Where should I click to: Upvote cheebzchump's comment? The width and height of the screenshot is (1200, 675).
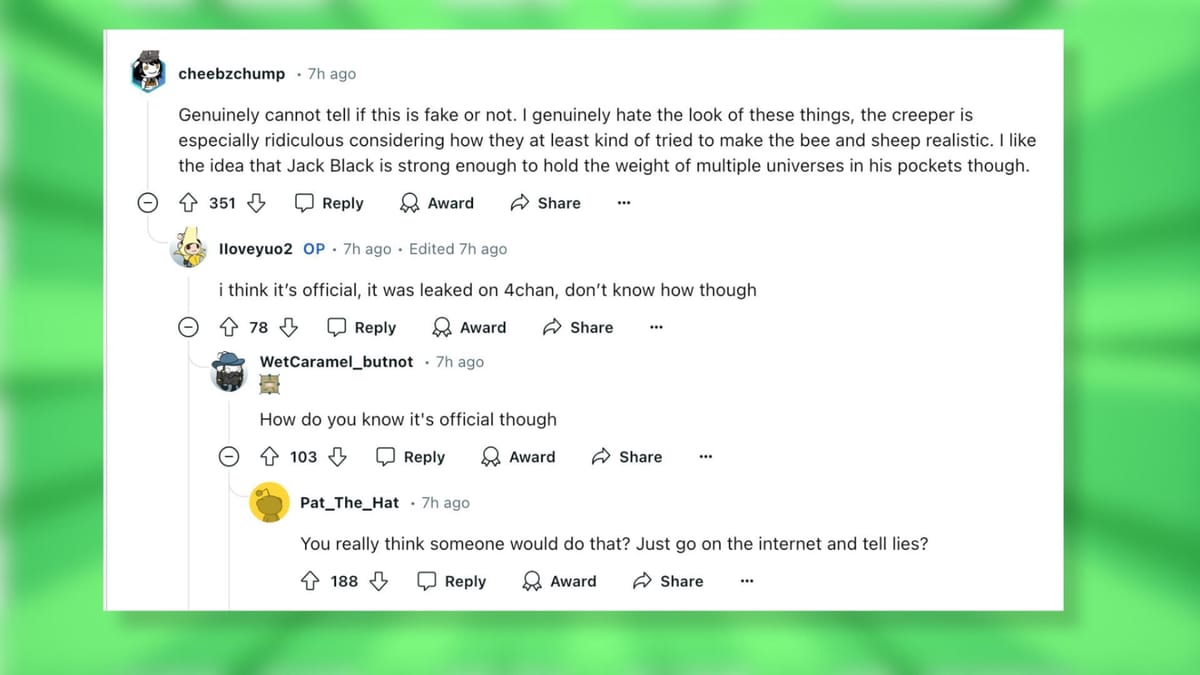click(188, 203)
